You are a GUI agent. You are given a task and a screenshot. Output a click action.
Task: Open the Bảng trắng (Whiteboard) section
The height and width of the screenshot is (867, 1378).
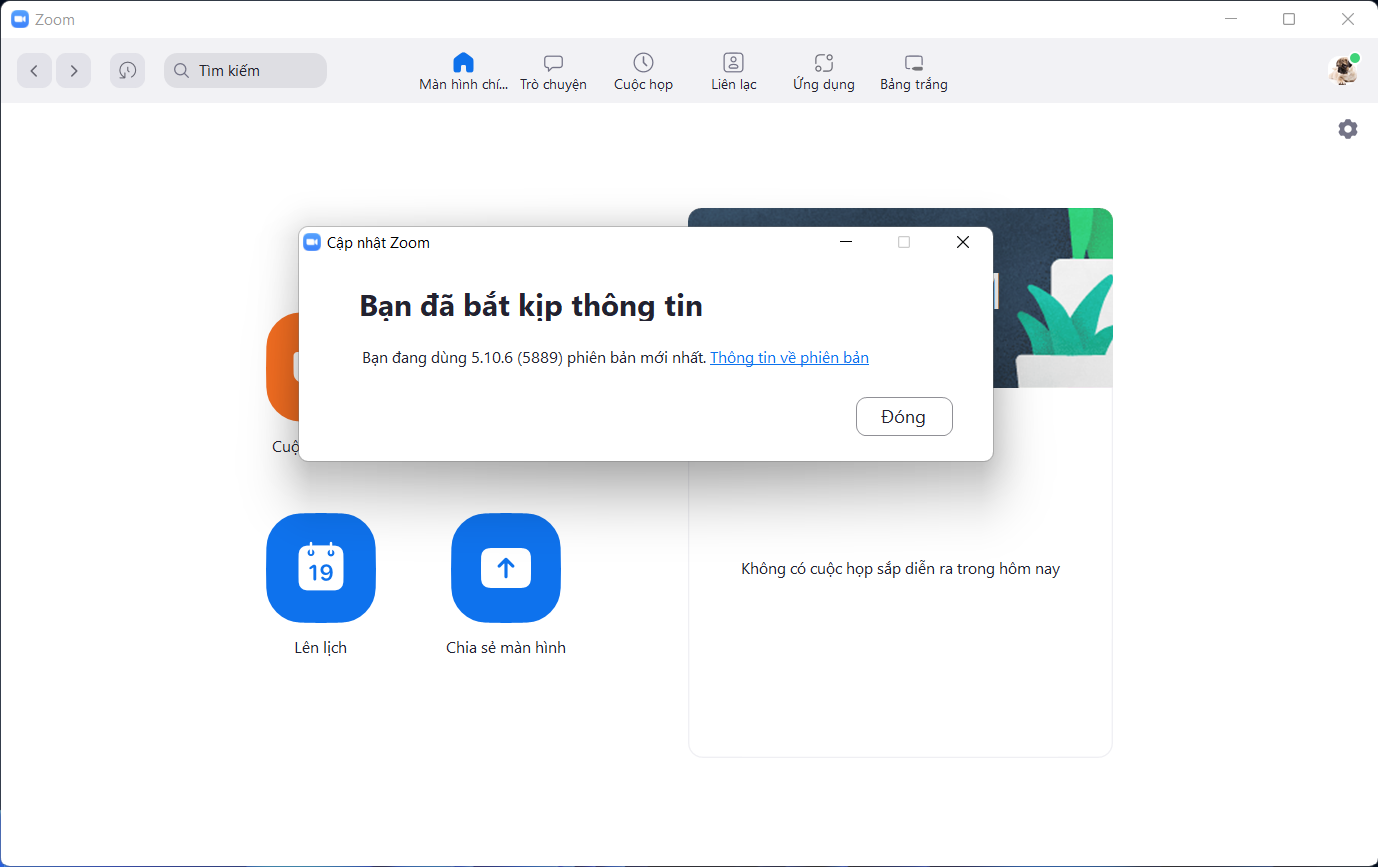pyautogui.click(x=912, y=70)
